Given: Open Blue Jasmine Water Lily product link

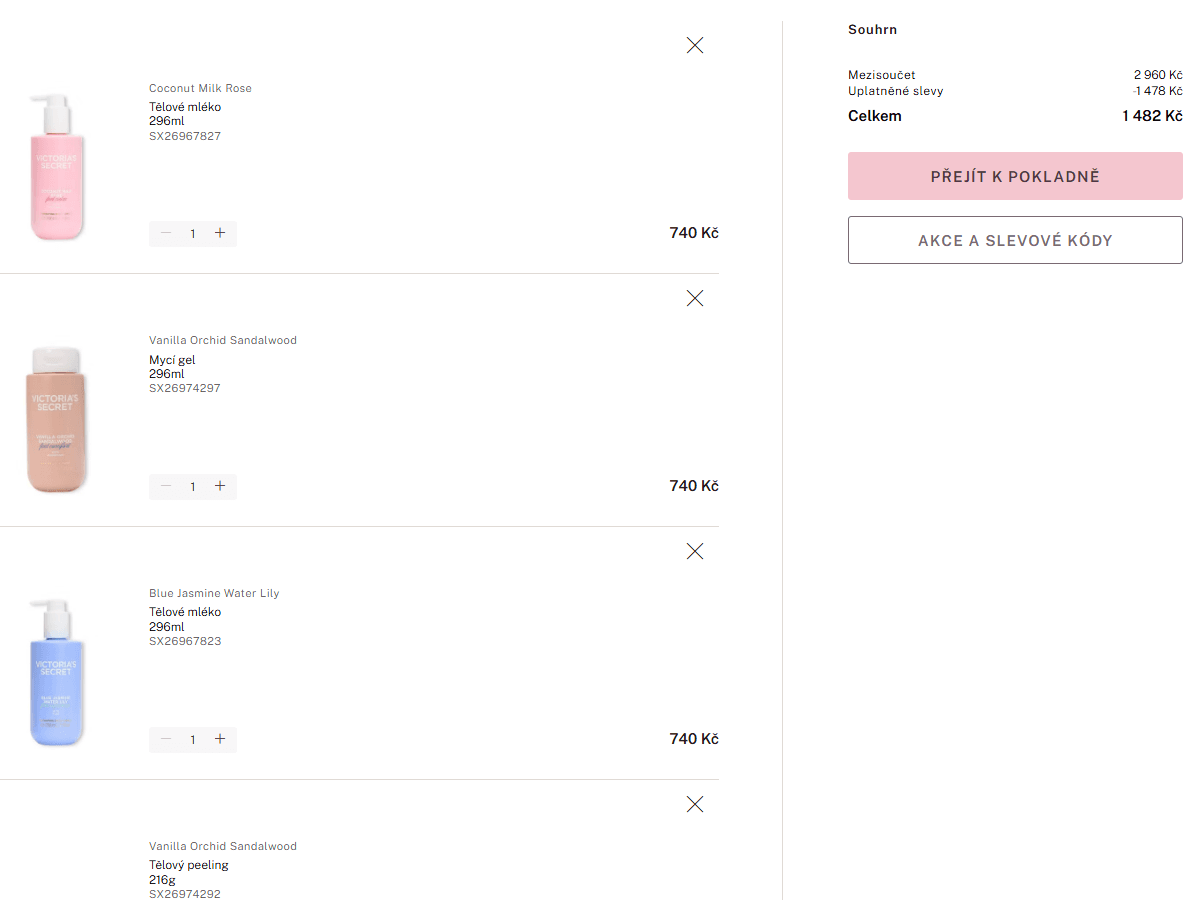Looking at the screenshot, I should (213, 593).
